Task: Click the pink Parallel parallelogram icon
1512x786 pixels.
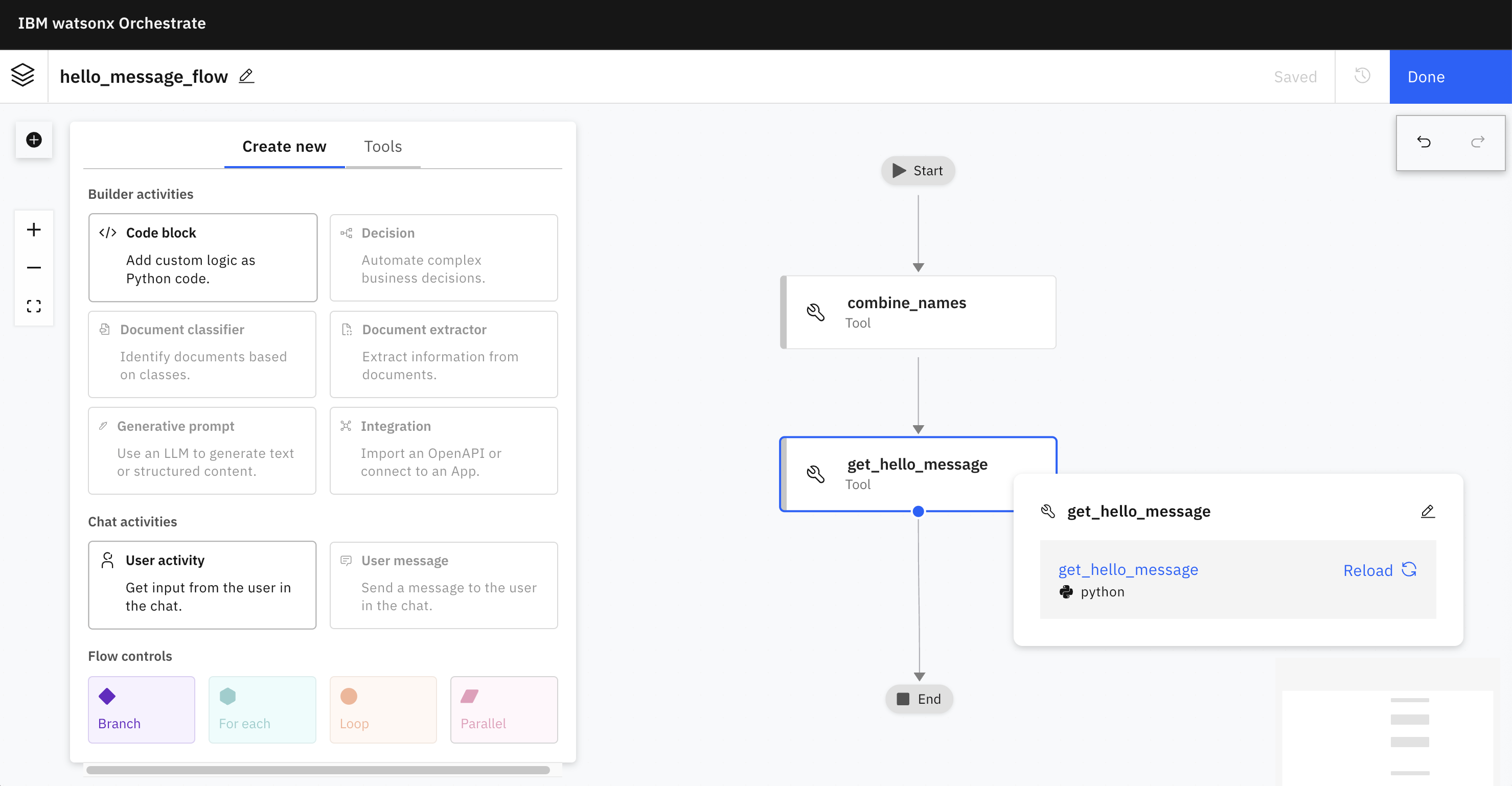Action: pyautogui.click(x=470, y=697)
